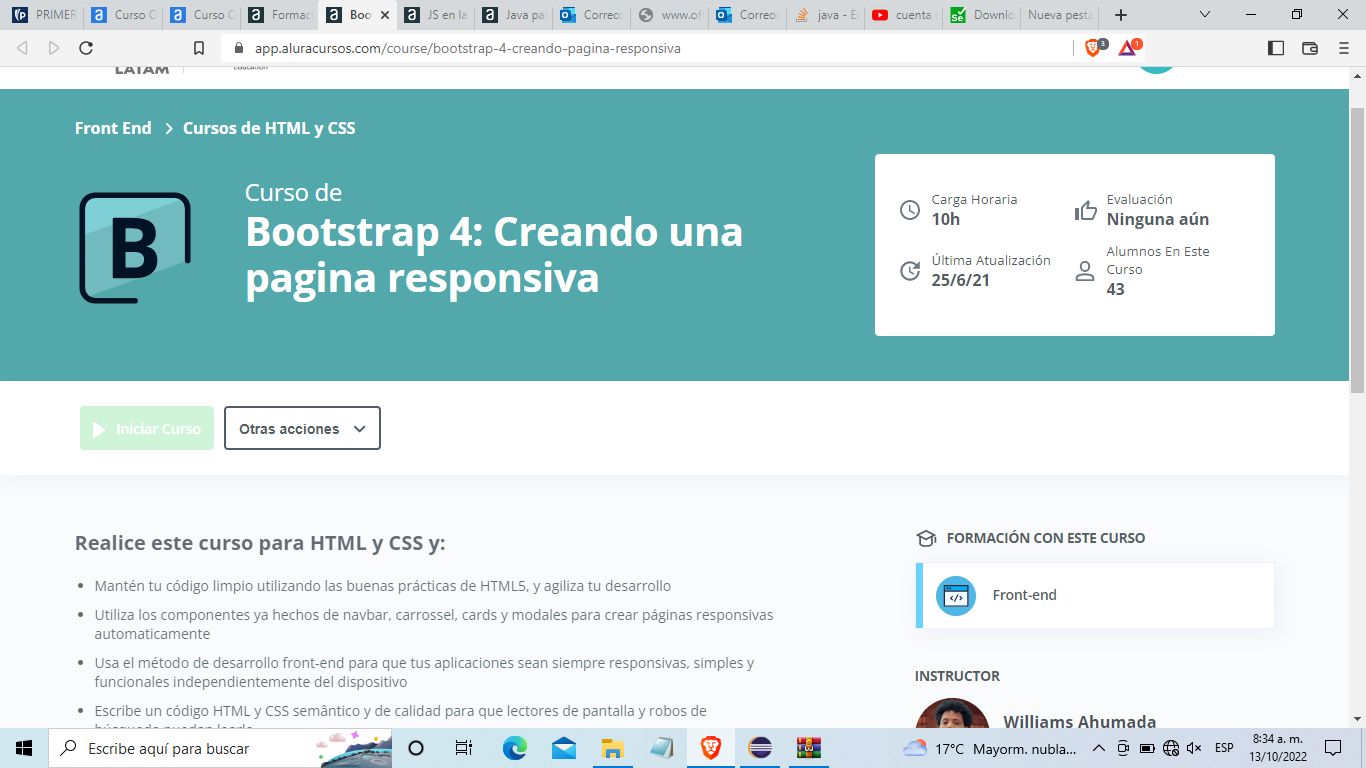Click the ESP language indicator
This screenshot has height=768, width=1366.
click(x=1224, y=748)
